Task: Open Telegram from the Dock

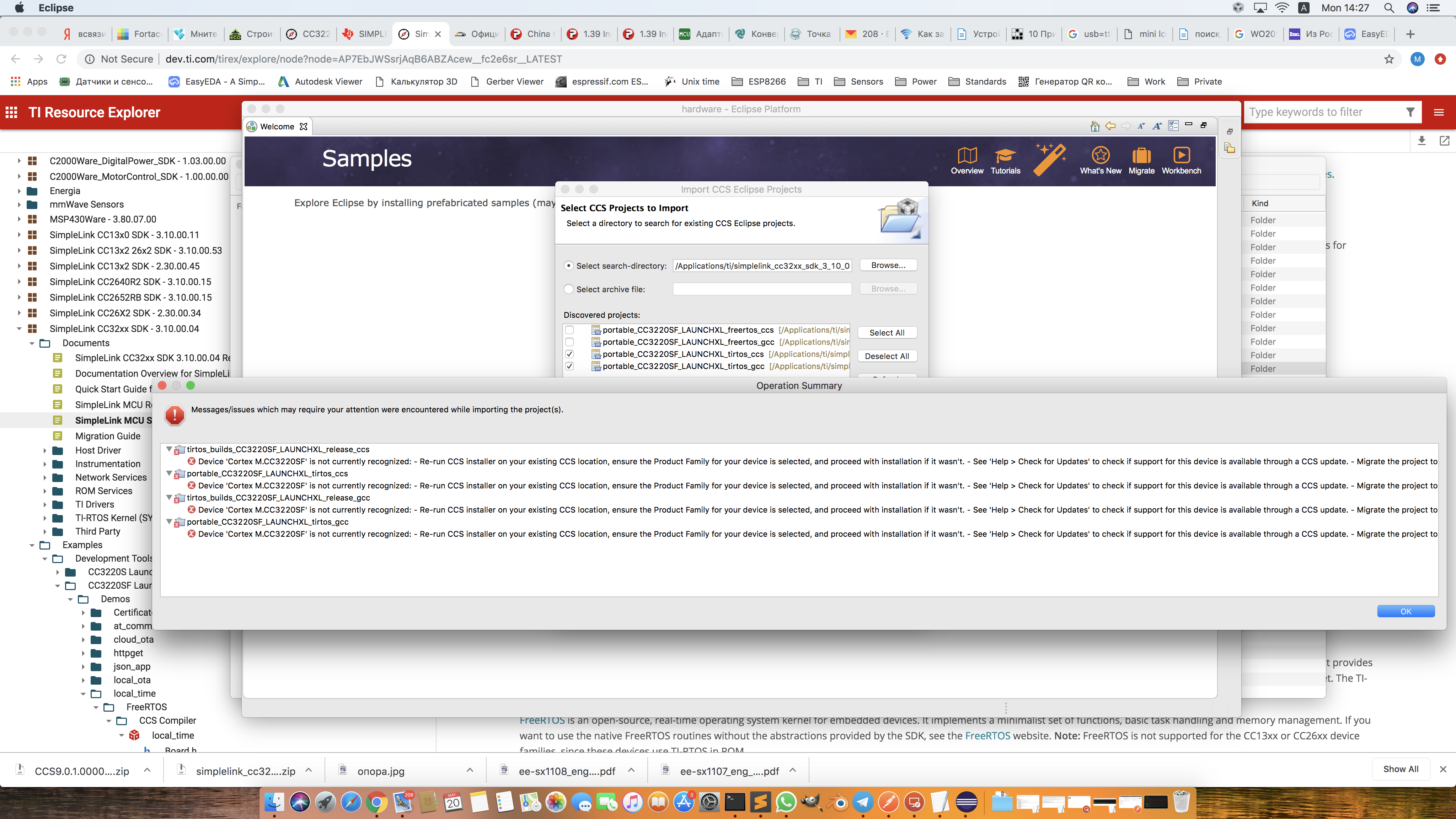Action: click(x=862, y=802)
